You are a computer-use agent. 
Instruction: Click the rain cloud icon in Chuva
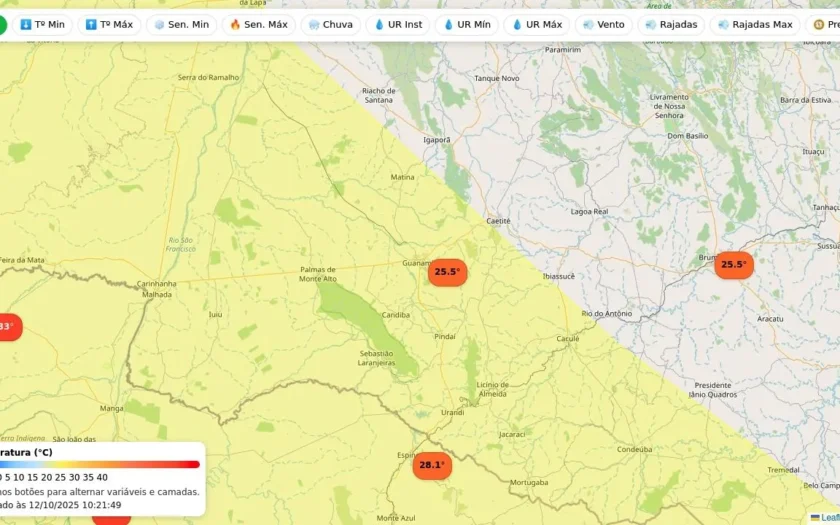point(314,25)
